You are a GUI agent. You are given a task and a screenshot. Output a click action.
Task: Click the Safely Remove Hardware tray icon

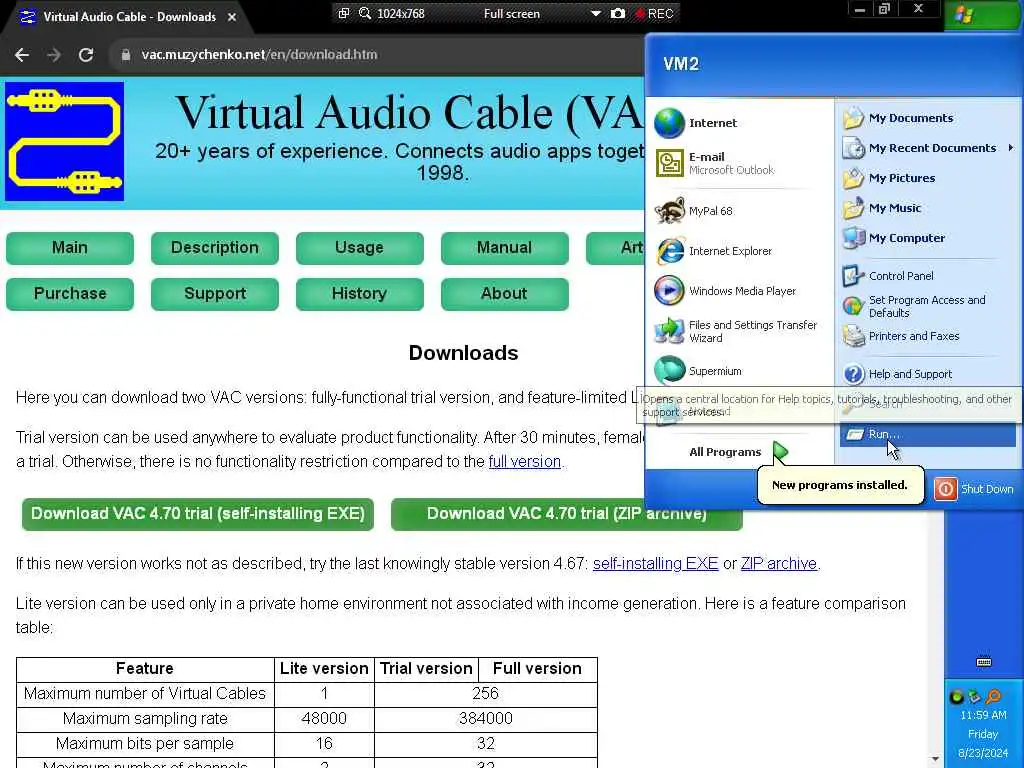(974, 697)
